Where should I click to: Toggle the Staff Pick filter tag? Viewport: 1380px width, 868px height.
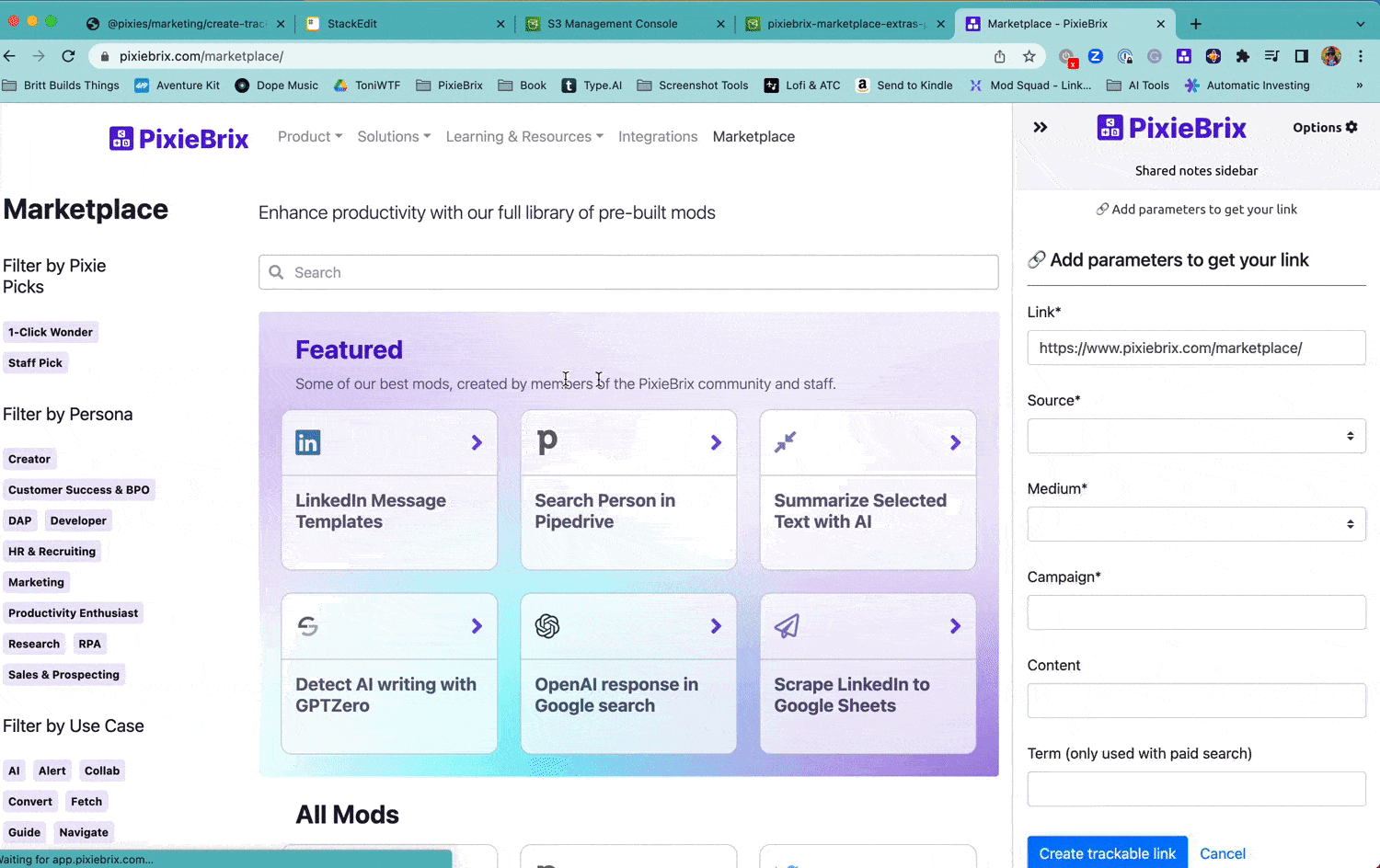click(36, 363)
